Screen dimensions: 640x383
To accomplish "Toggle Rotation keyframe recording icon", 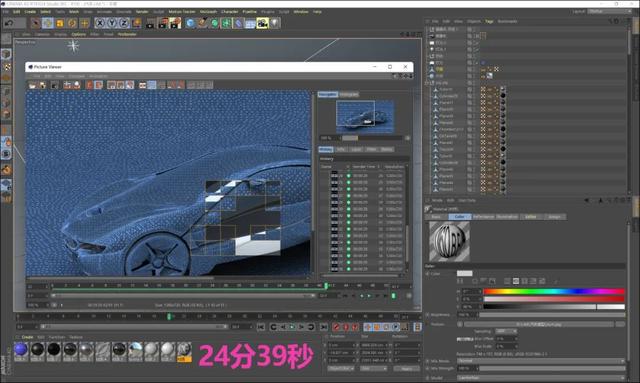I will (387, 327).
